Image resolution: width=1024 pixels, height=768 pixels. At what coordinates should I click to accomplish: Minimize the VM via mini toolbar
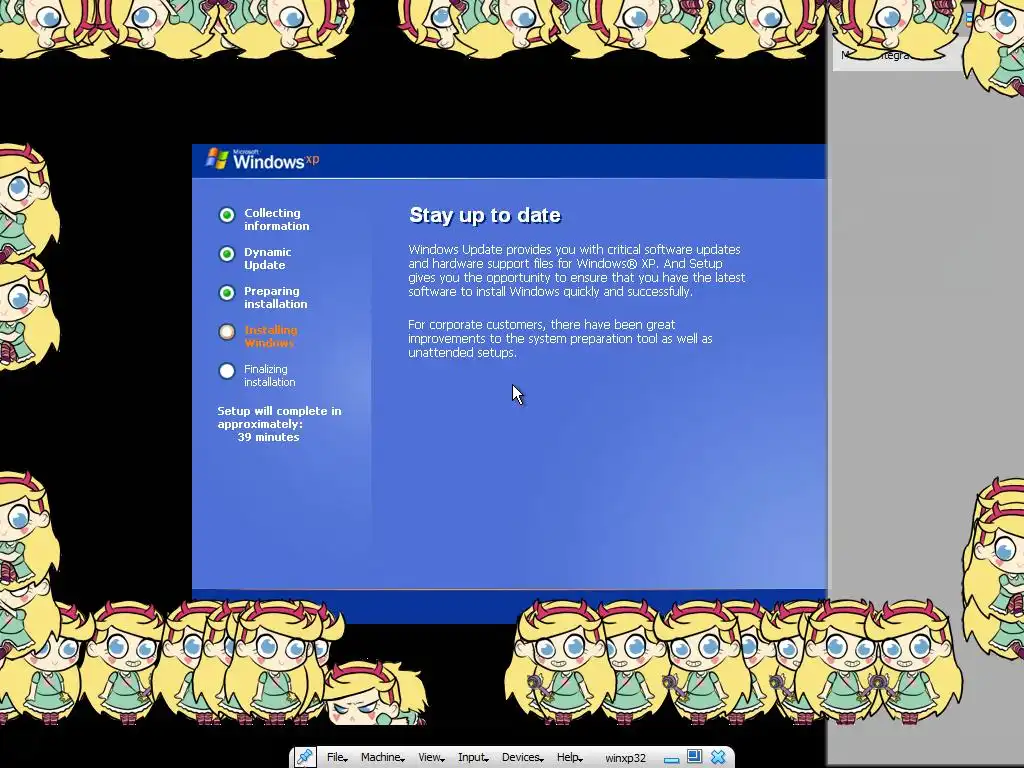671,759
